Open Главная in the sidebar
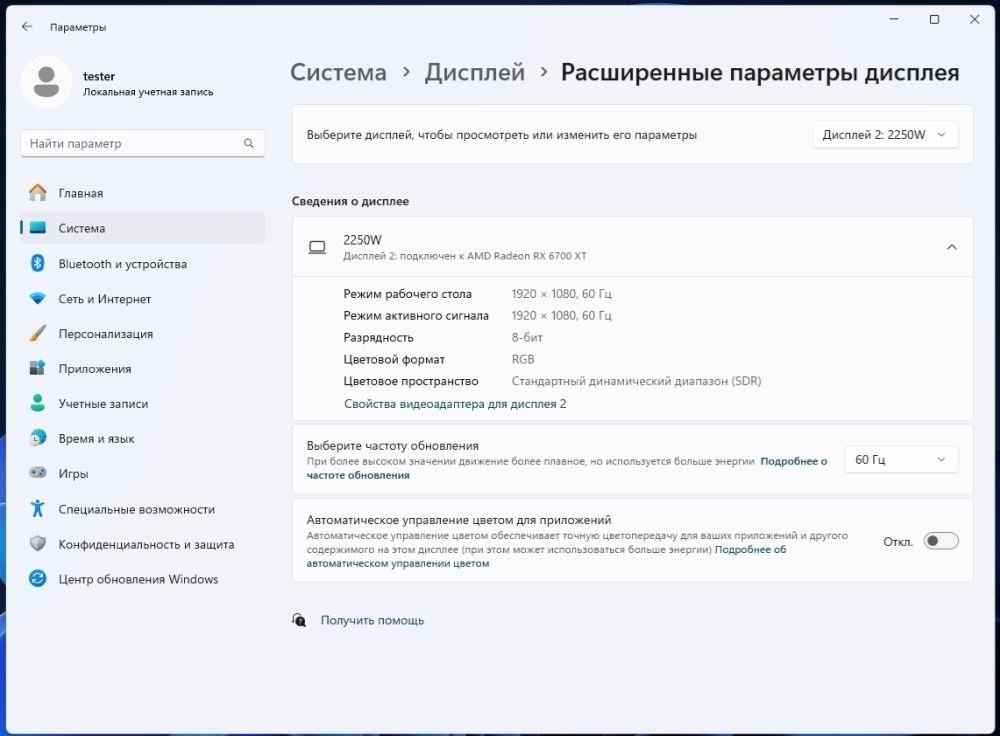Viewport: 1000px width, 736px height. (x=143, y=193)
